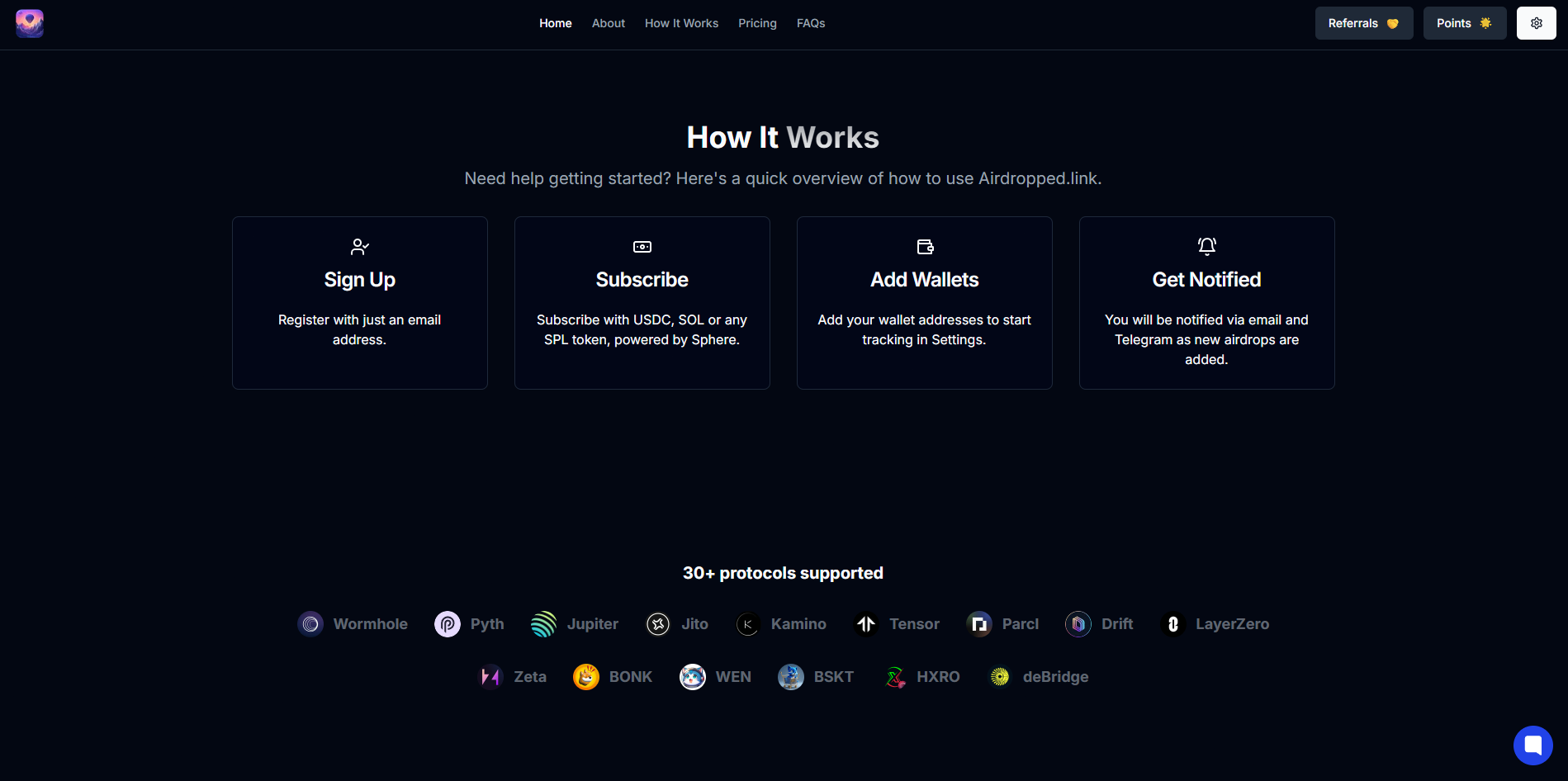Open the chat support widget

point(1533,745)
